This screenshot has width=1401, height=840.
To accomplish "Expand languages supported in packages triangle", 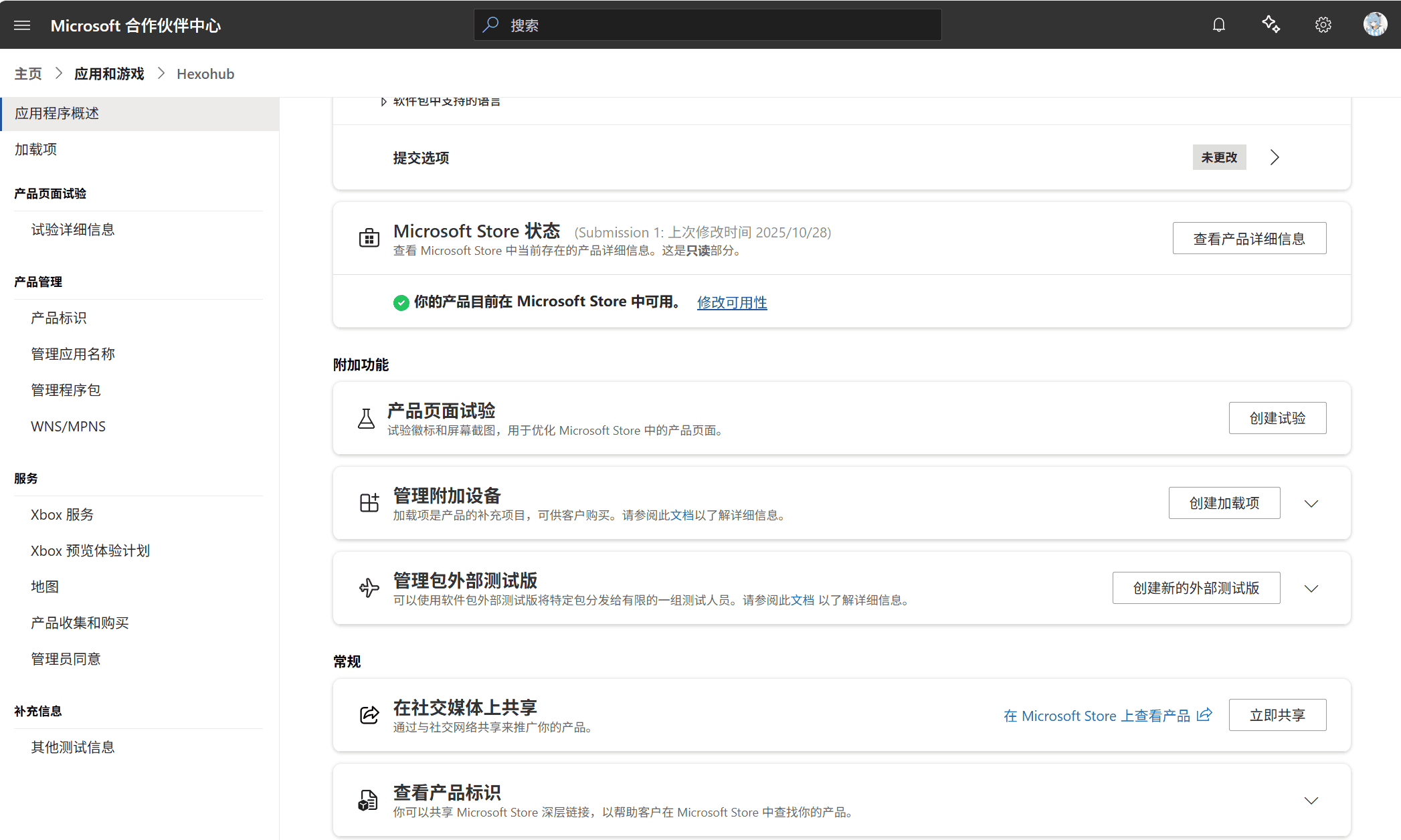I will click(x=383, y=102).
